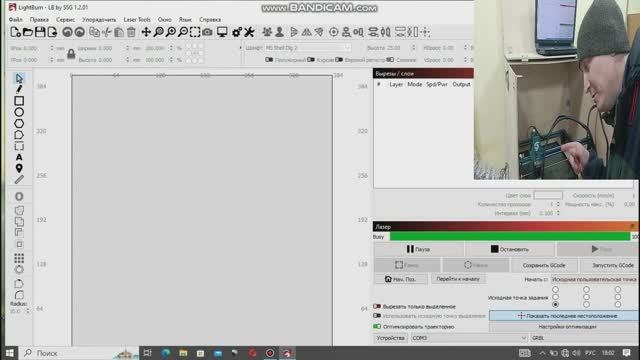Click 'Сохранить GCode' button
The width and height of the screenshot is (640, 360).
[544, 265]
